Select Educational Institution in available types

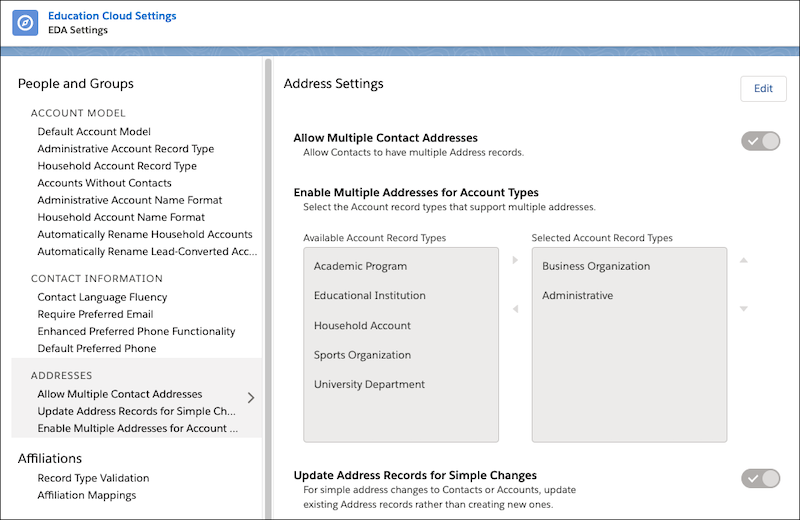point(369,295)
